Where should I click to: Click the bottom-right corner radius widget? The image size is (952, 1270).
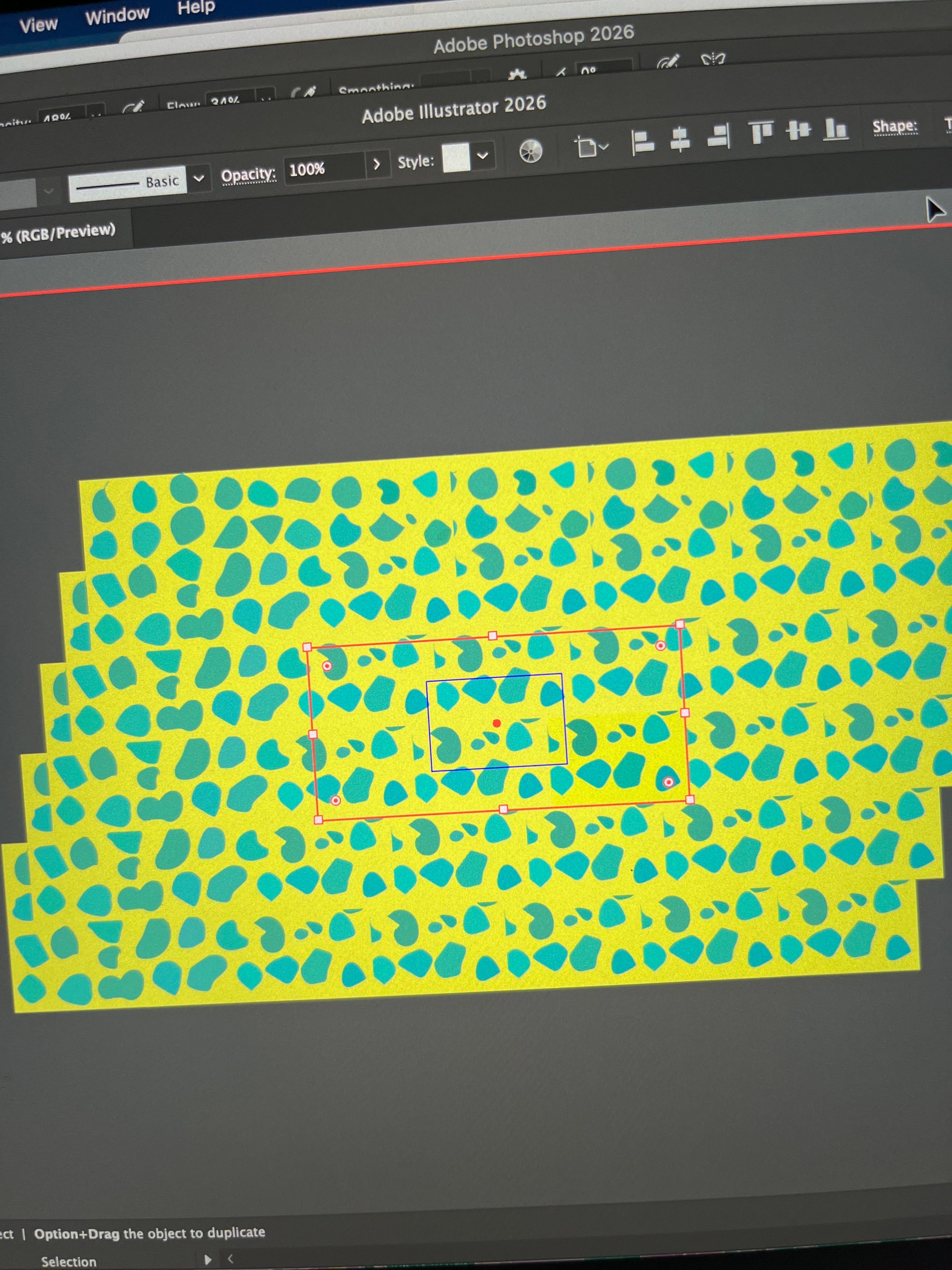(669, 782)
